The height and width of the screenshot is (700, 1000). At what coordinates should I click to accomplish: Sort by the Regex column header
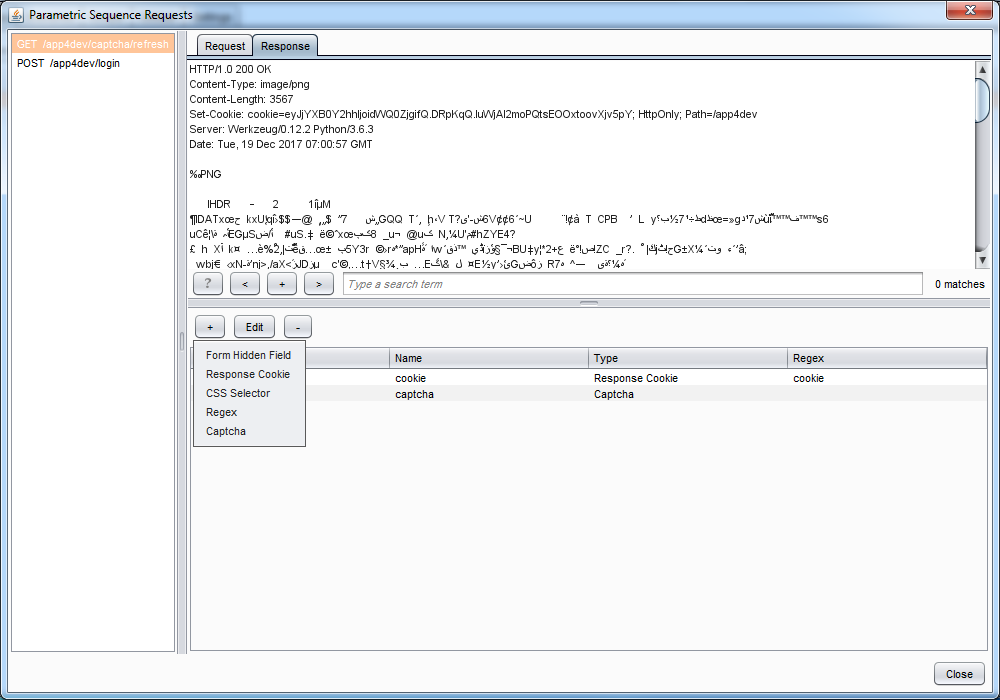(x=887, y=358)
